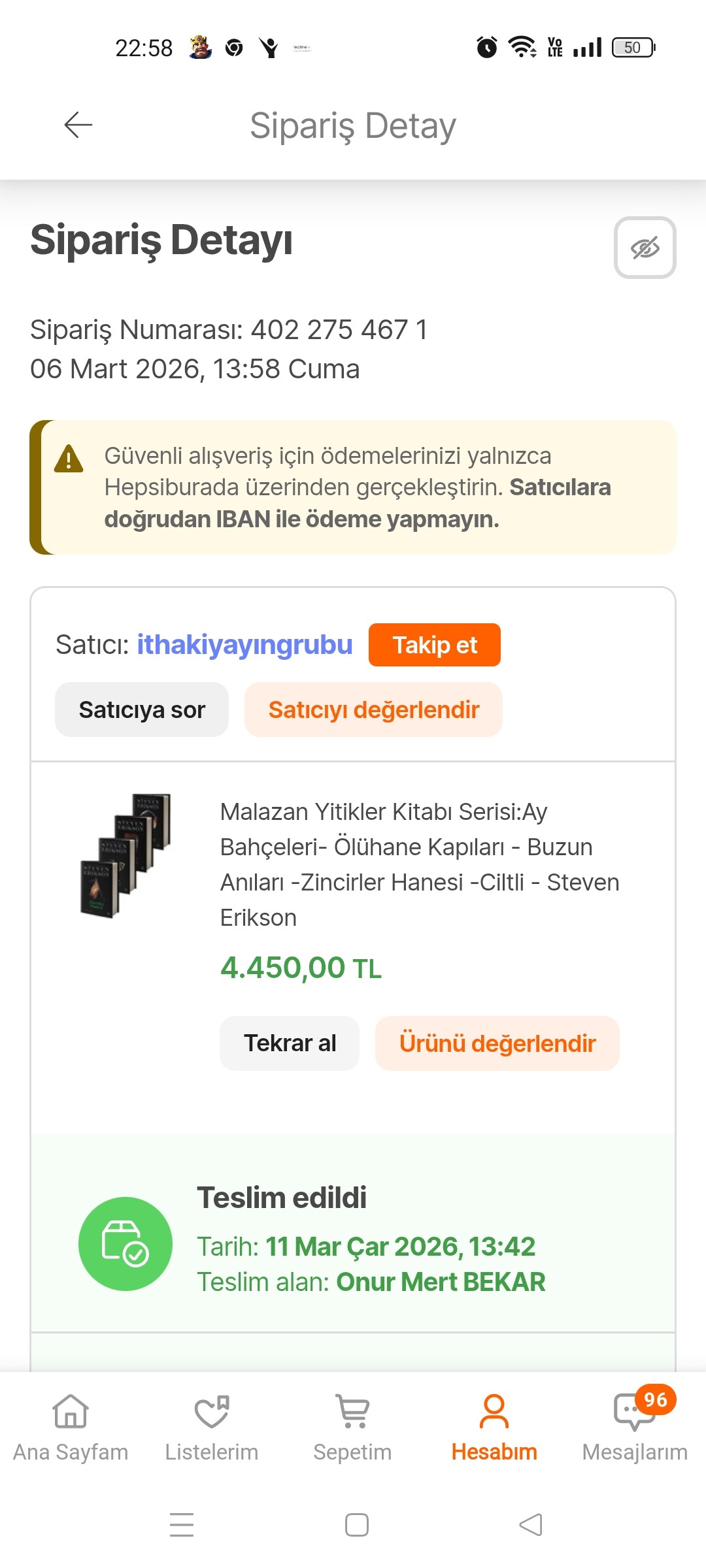Tap Android recent apps menu icon
The image size is (706, 1568).
[x=182, y=1525]
